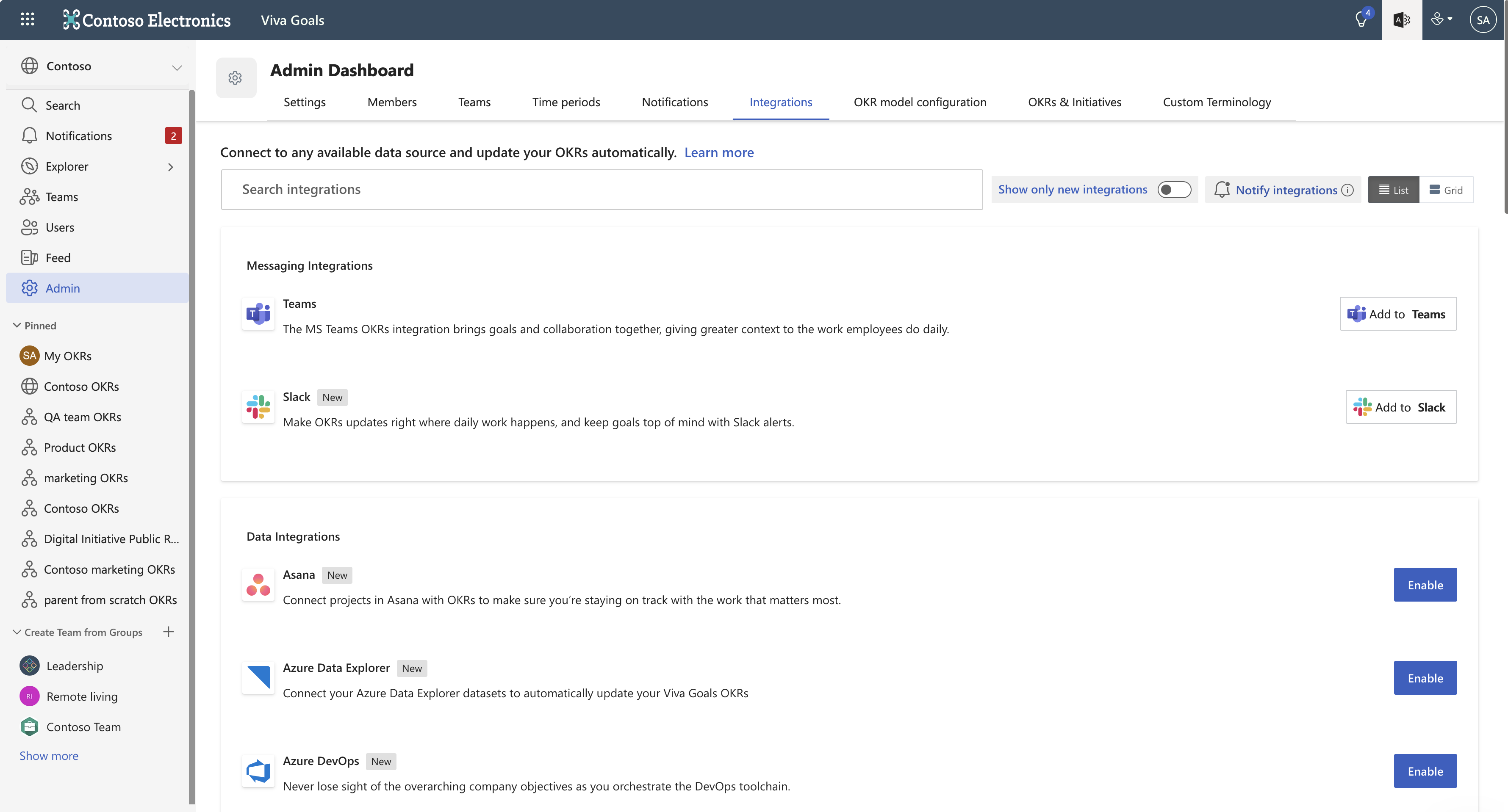Click the Search magnifier icon in sidebar

[x=29, y=105]
